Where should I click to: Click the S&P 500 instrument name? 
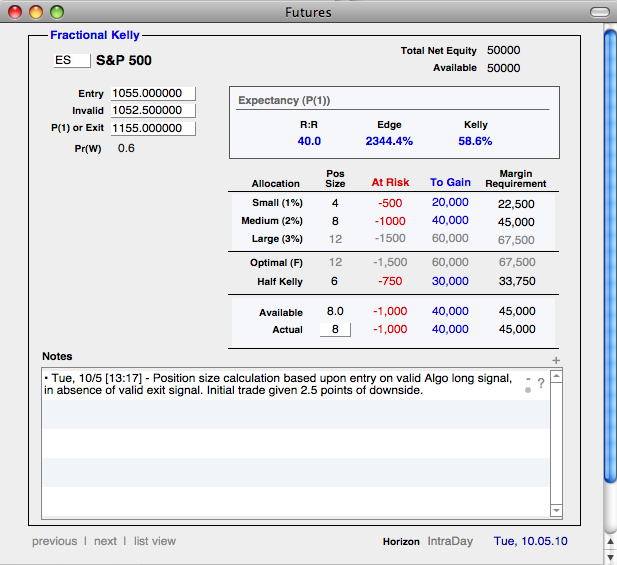tap(124, 61)
